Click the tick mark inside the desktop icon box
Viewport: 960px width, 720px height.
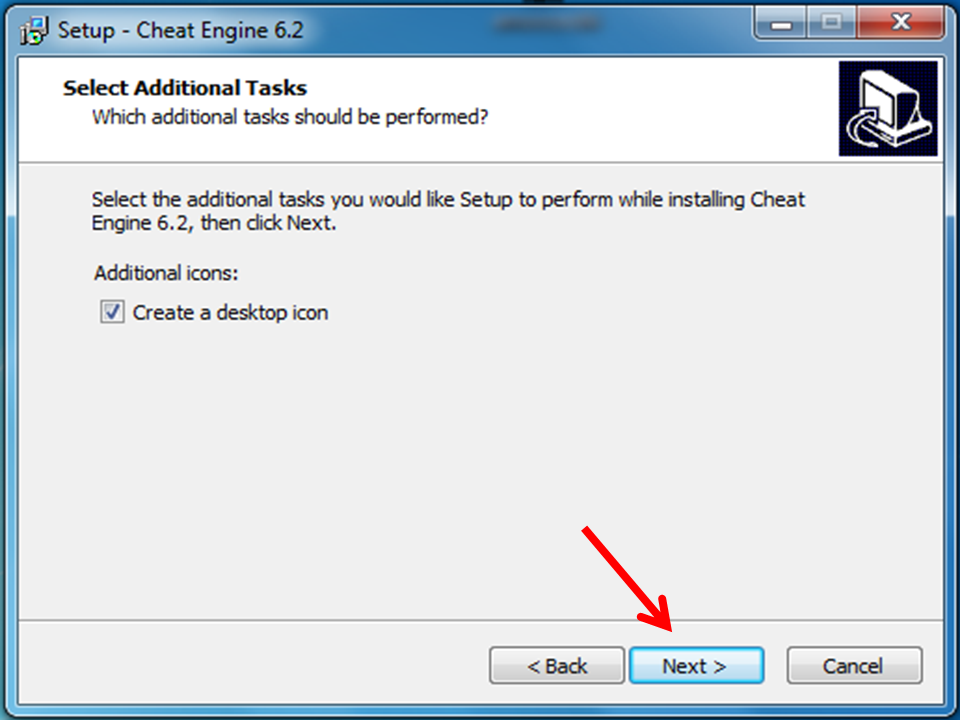113,312
